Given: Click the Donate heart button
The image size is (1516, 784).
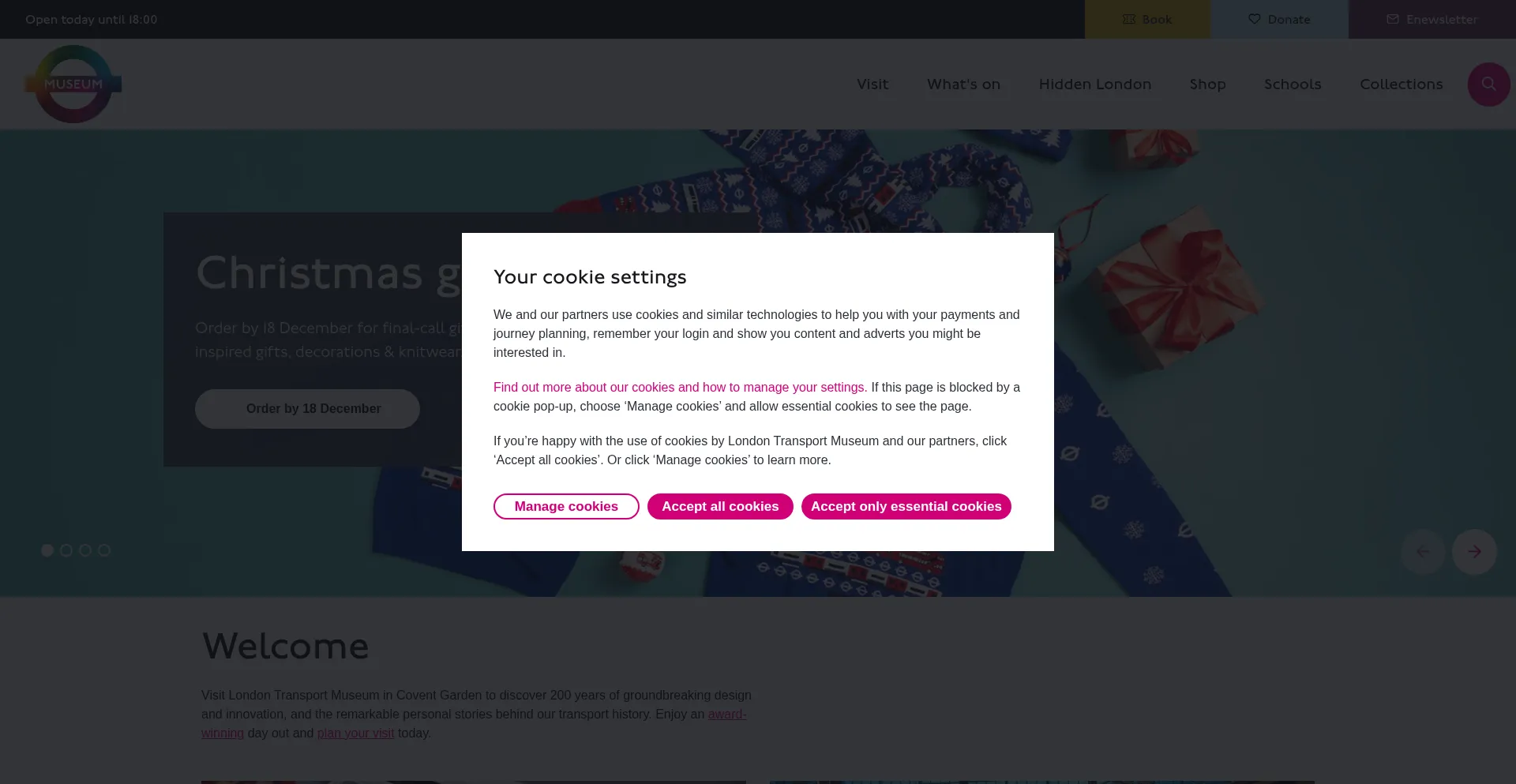Looking at the screenshot, I should (1279, 20).
